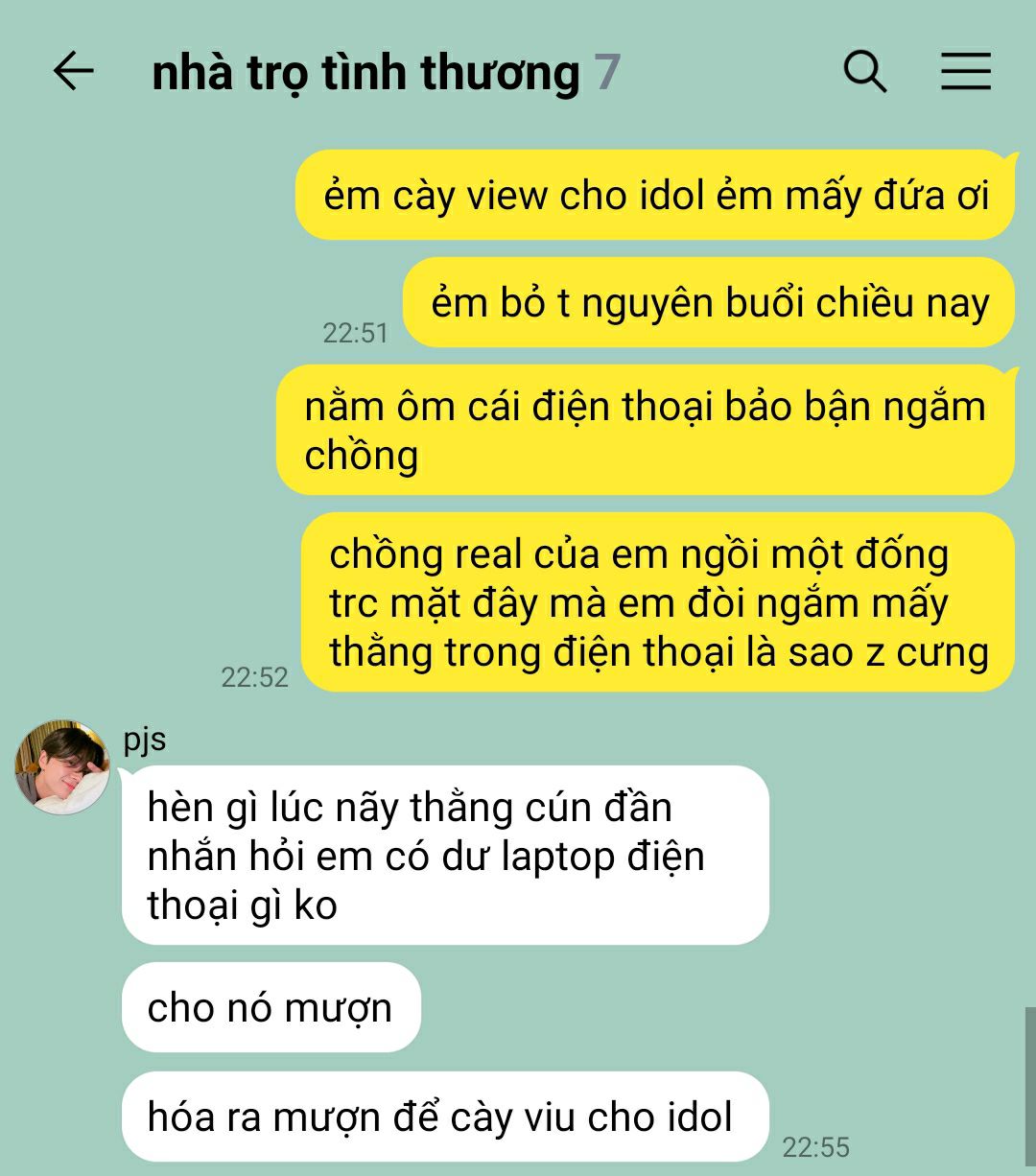Image resolution: width=1036 pixels, height=1176 pixels.
Task: Tap the pjs sender name
Action: click(145, 741)
